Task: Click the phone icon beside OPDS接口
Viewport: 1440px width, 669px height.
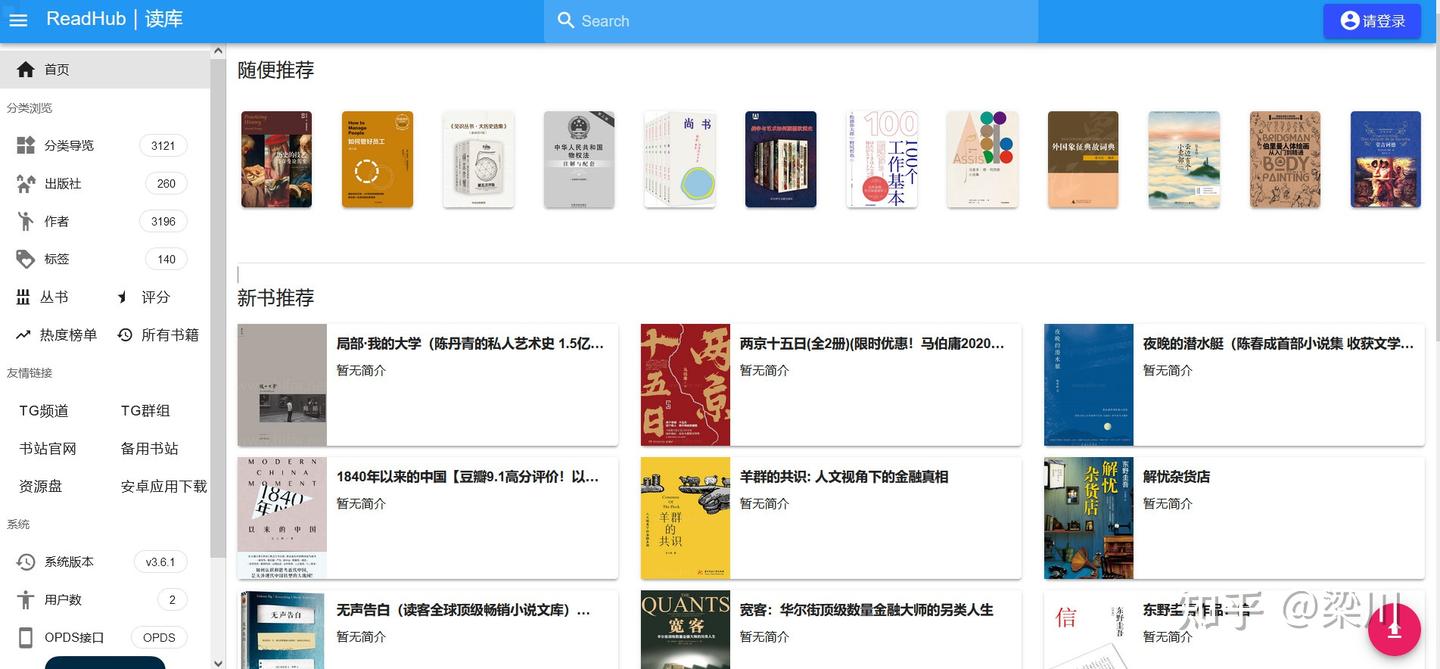Action: tap(25, 638)
